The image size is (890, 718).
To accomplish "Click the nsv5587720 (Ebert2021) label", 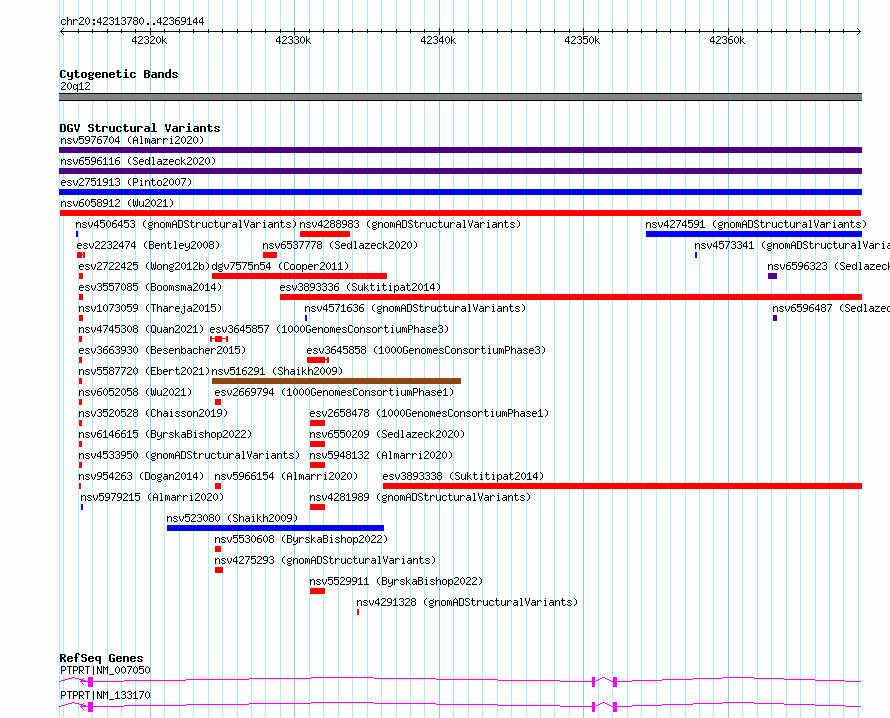I will tap(144, 371).
